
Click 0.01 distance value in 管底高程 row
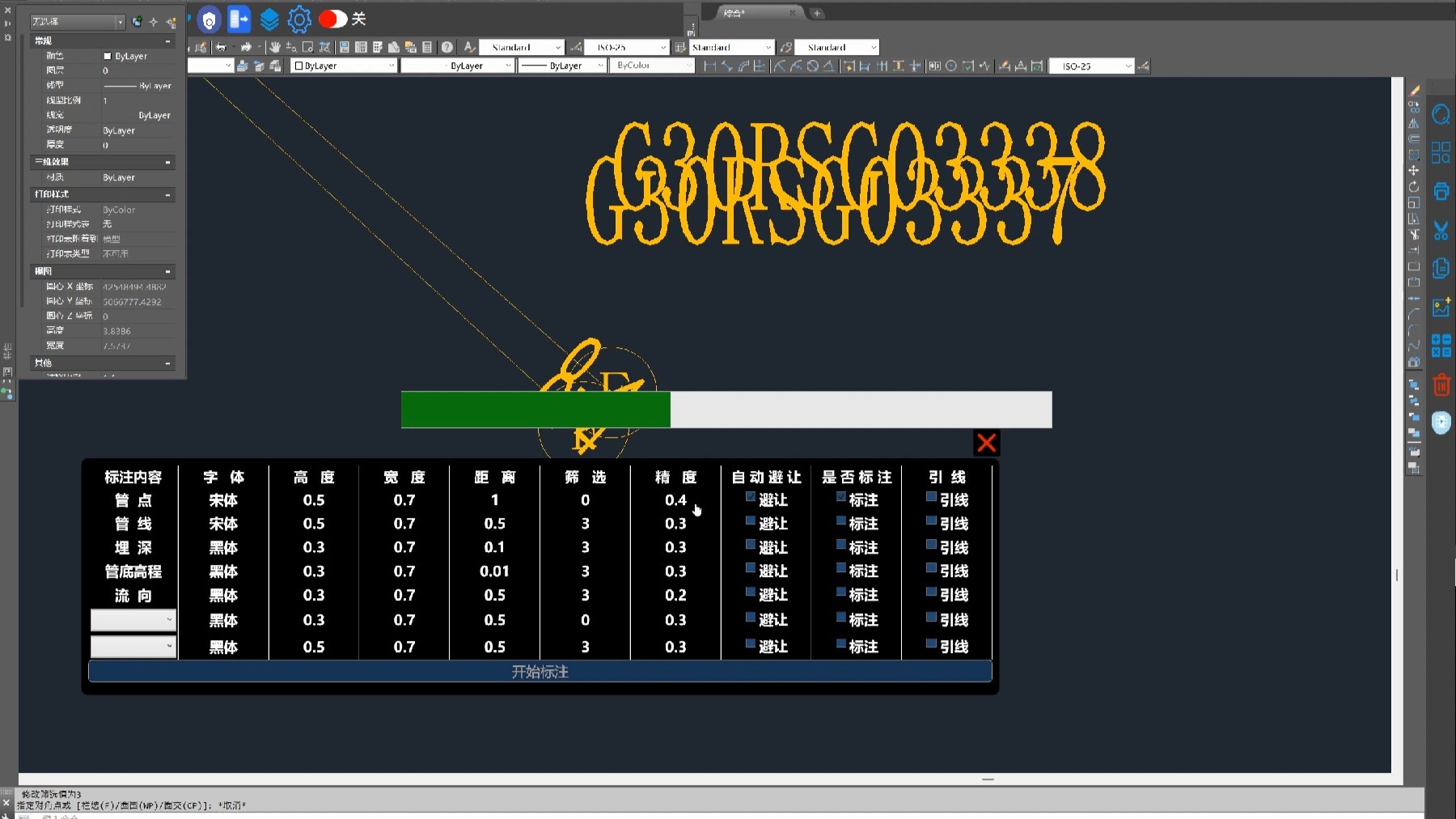[494, 571]
